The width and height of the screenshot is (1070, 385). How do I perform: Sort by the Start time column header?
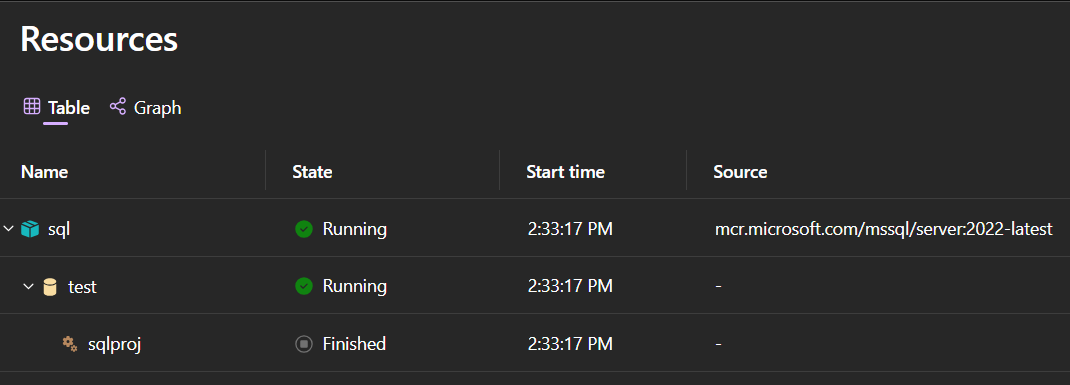565,171
